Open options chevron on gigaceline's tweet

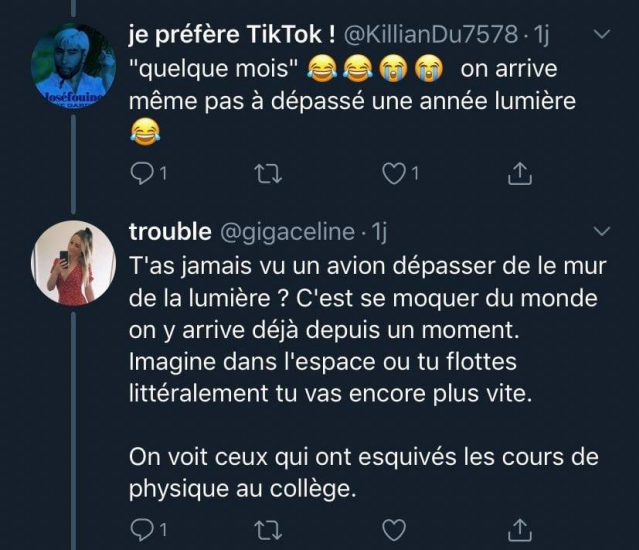602,231
